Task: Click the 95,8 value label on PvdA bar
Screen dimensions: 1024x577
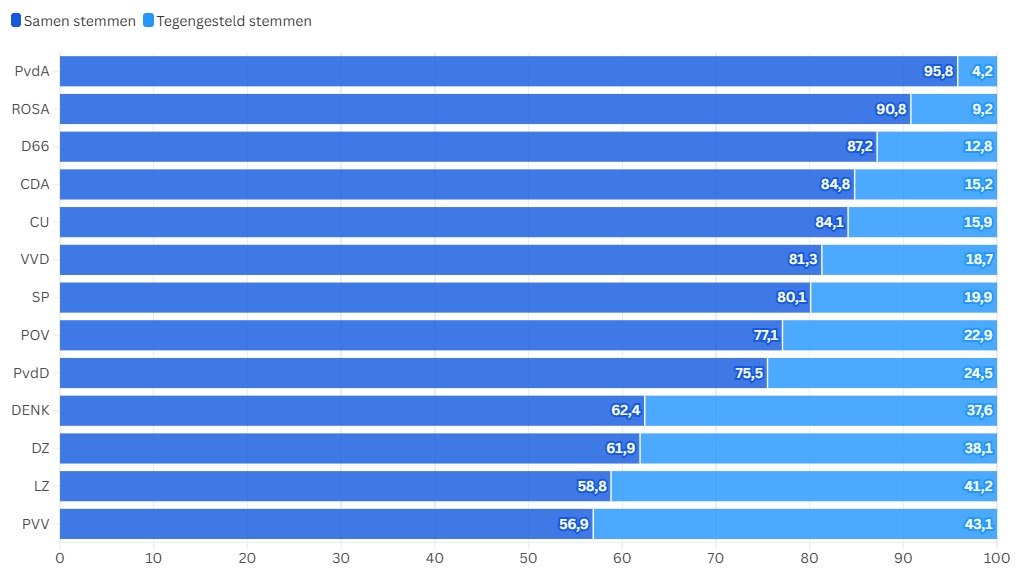Action: 938,71
